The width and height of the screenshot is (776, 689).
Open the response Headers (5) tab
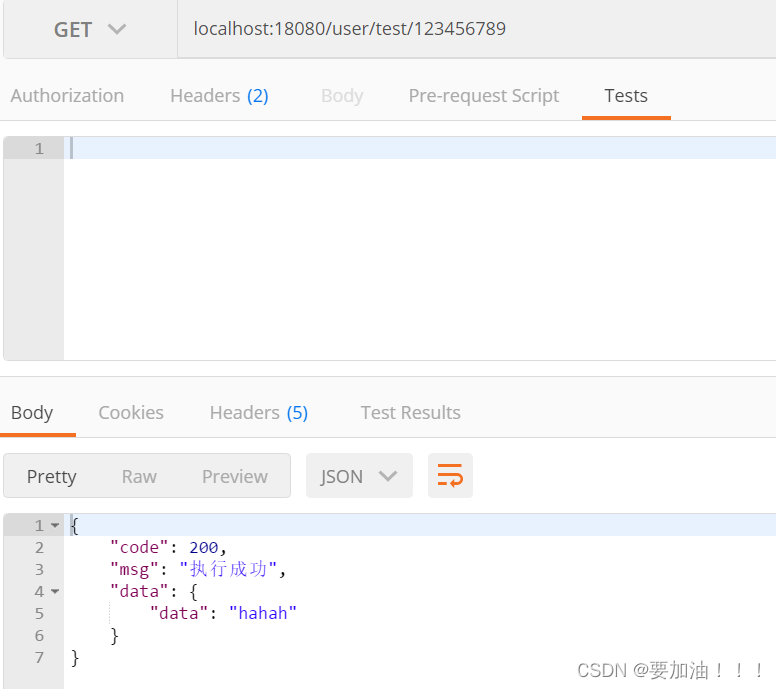(259, 412)
